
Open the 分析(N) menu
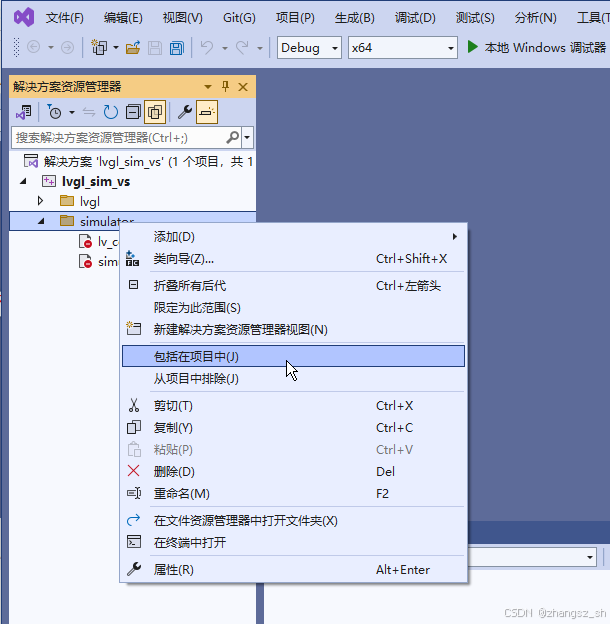(535, 18)
